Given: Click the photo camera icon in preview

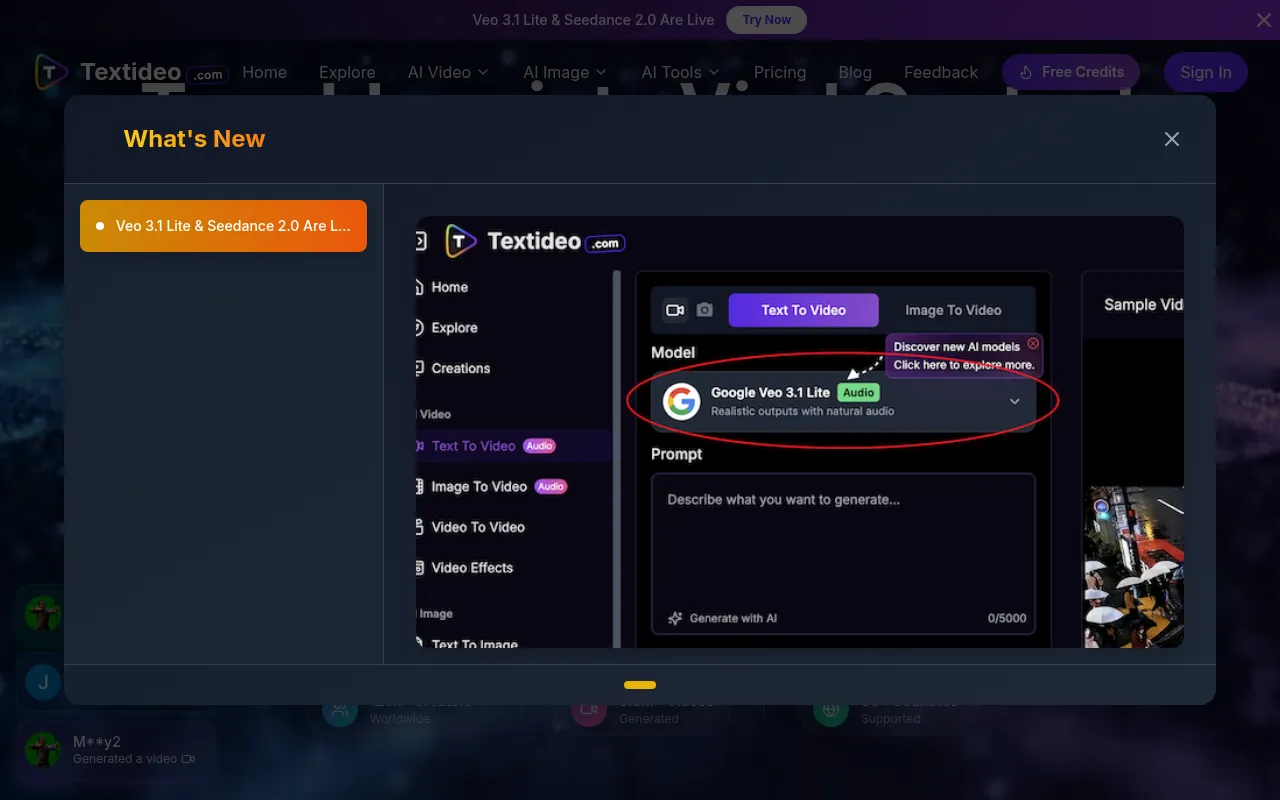Looking at the screenshot, I should pos(705,310).
